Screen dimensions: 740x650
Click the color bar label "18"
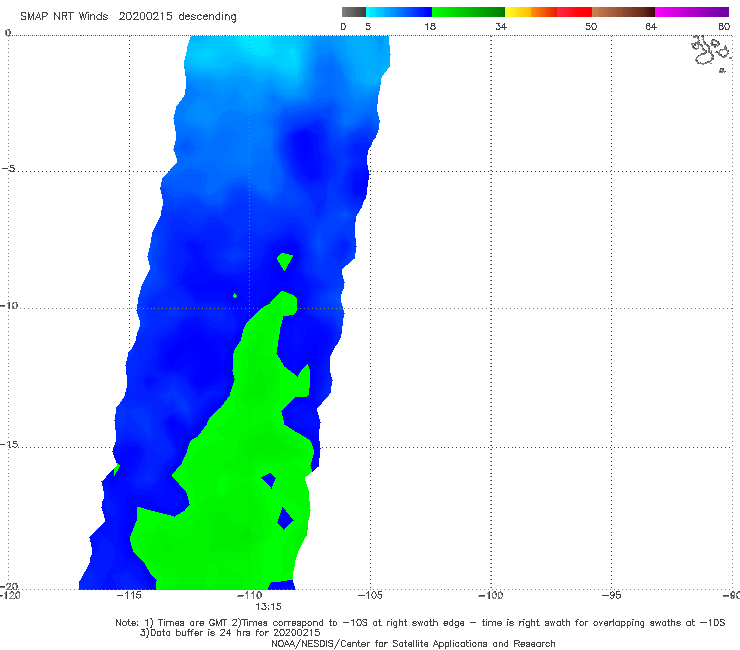(429, 26)
